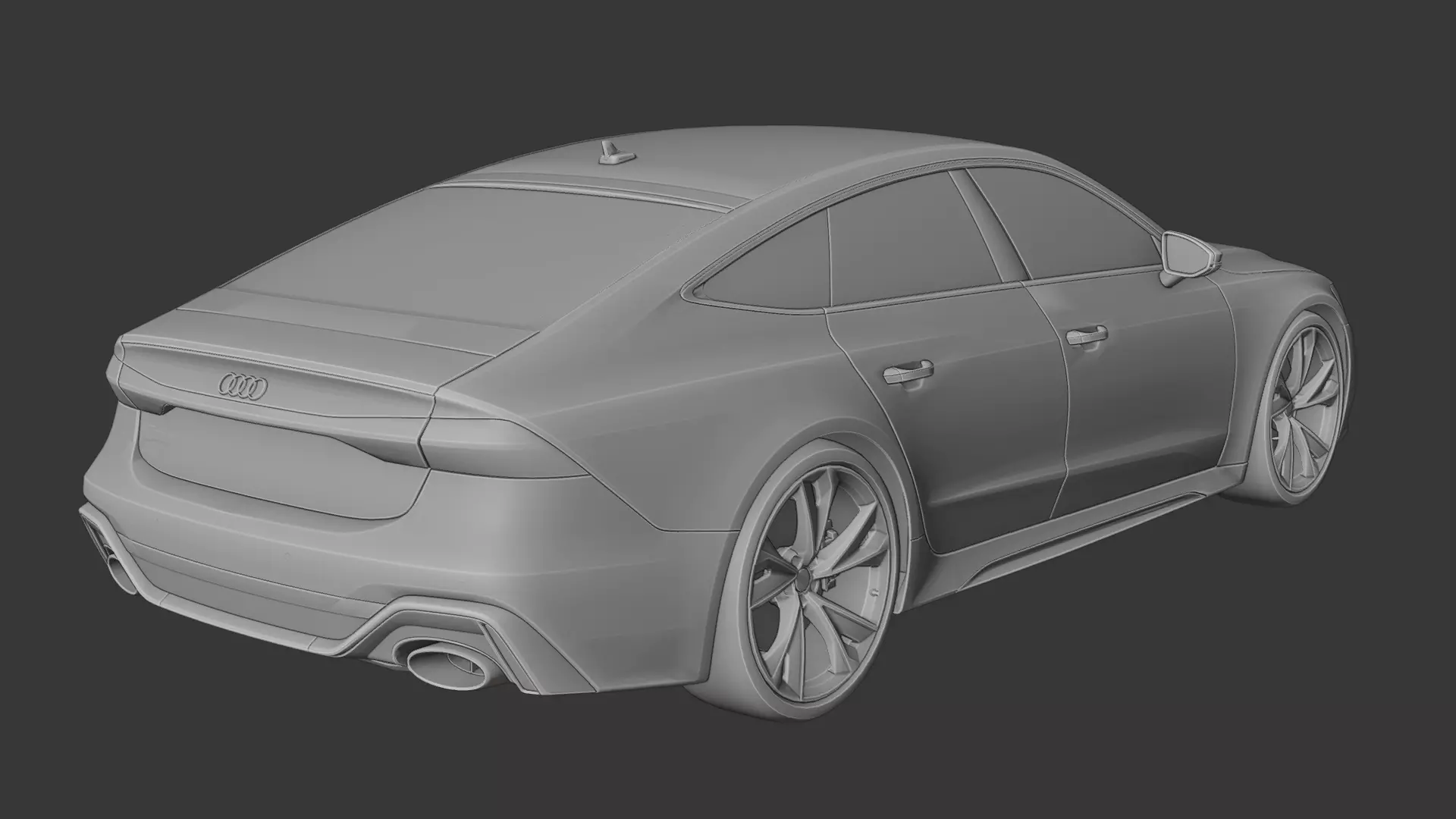Pick the rear door handle
The image size is (1456, 819).
point(908,371)
